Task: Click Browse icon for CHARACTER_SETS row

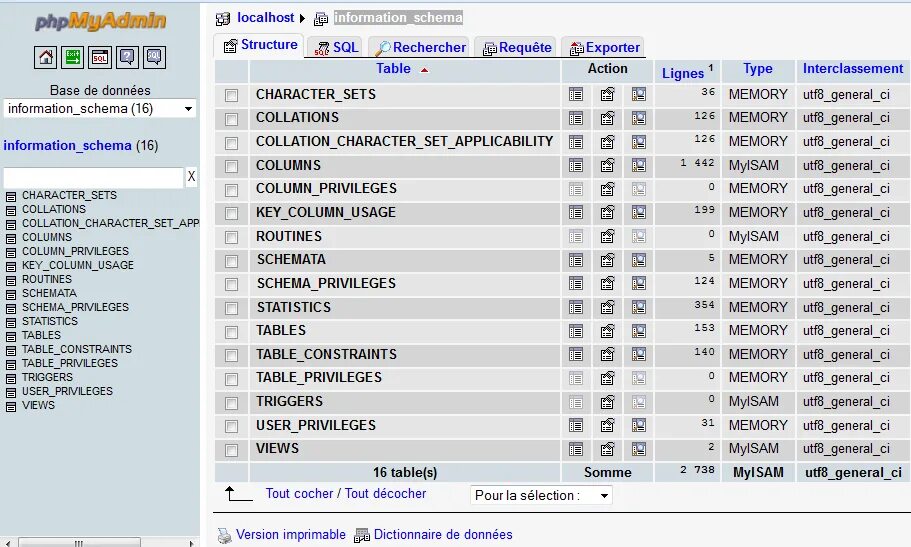Action: (x=576, y=94)
